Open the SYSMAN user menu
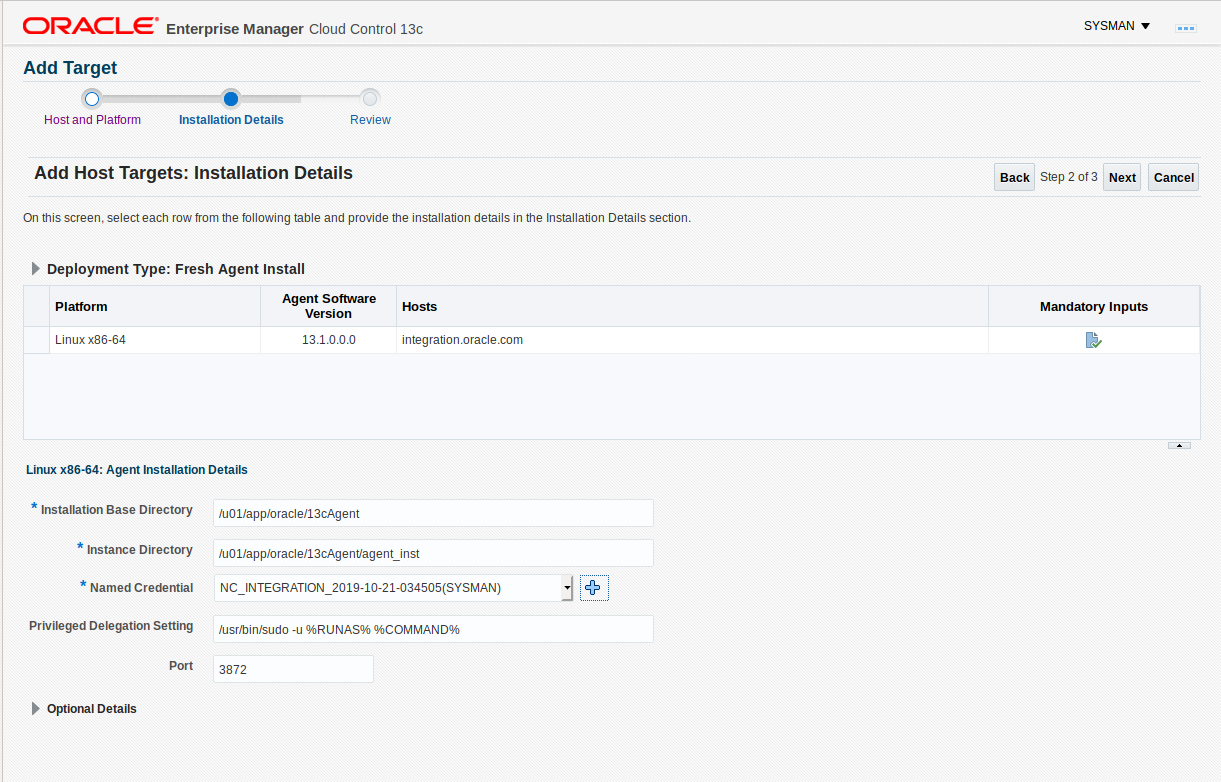1221x782 pixels. pos(1116,26)
